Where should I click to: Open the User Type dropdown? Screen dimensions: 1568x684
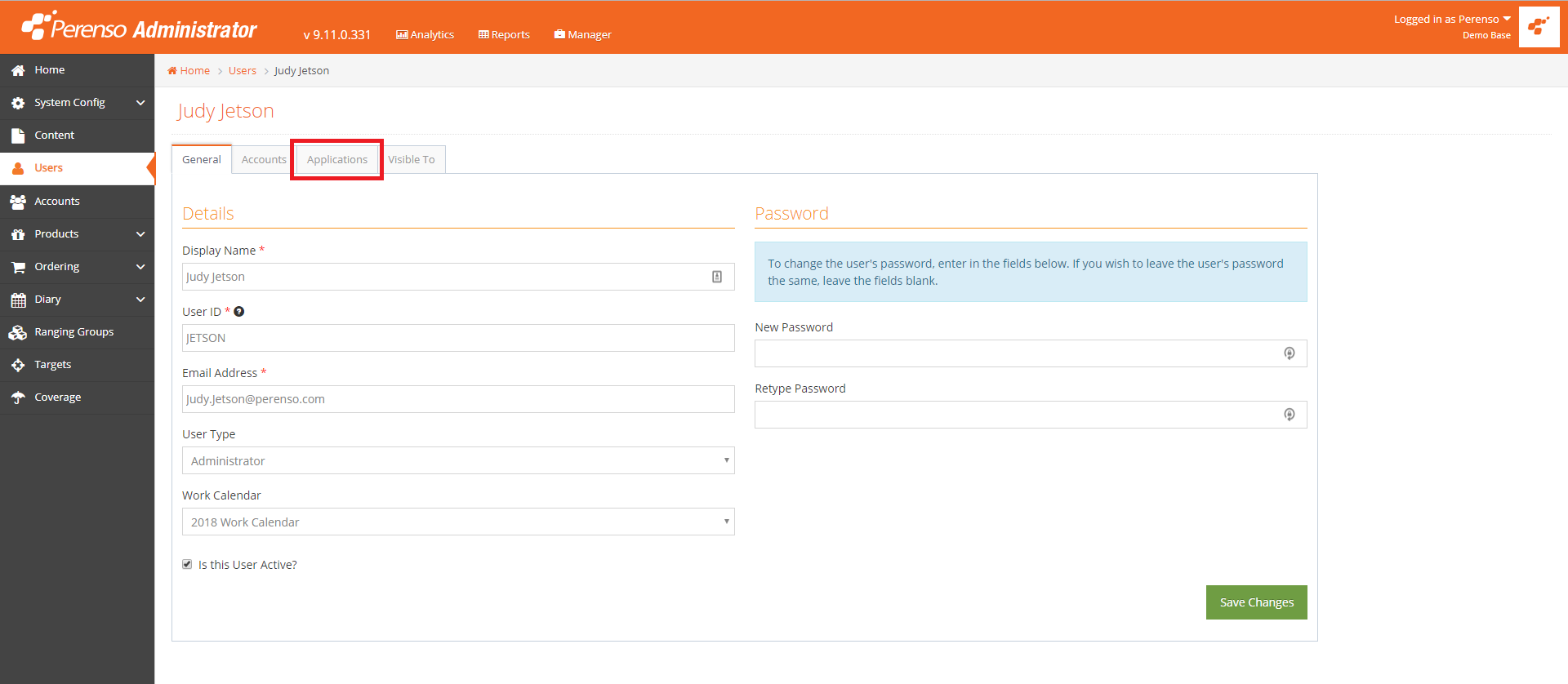pyautogui.click(x=458, y=460)
